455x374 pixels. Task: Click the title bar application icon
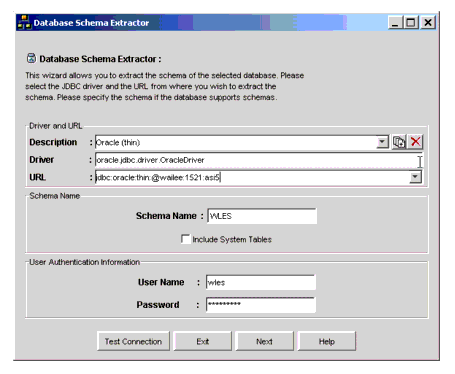point(24,23)
